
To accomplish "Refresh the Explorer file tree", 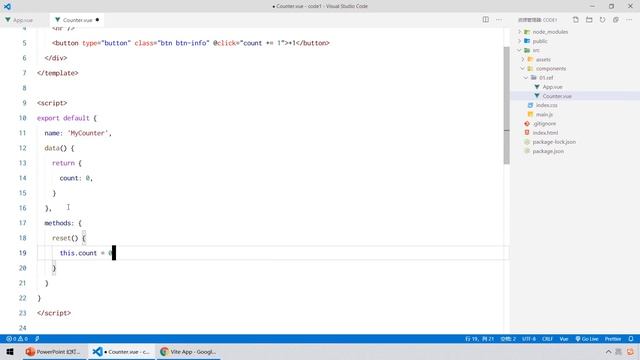I will coord(602,20).
